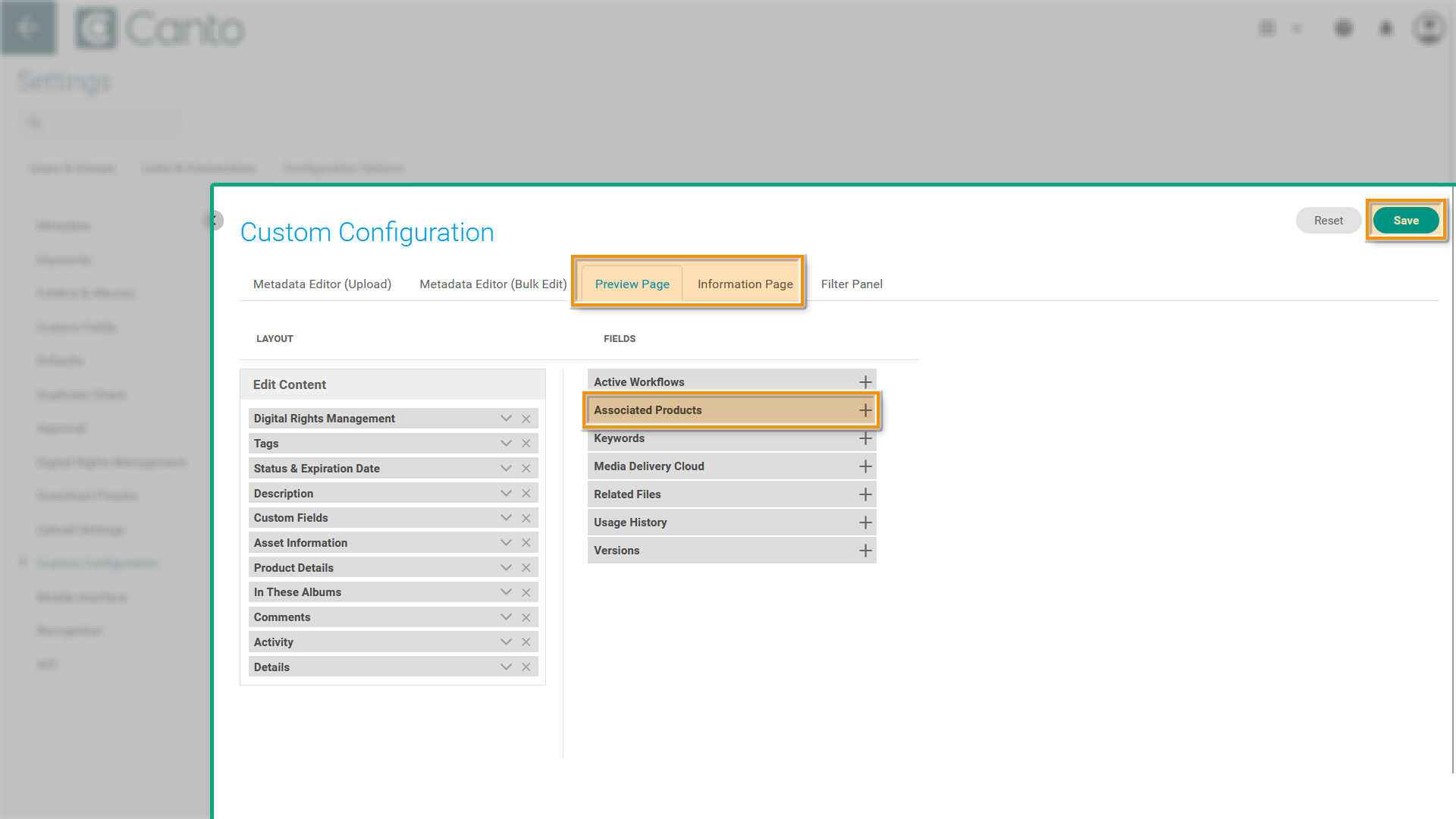Switch to the Information Page tab
The width and height of the screenshot is (1456, 819).
click(745, 284)
